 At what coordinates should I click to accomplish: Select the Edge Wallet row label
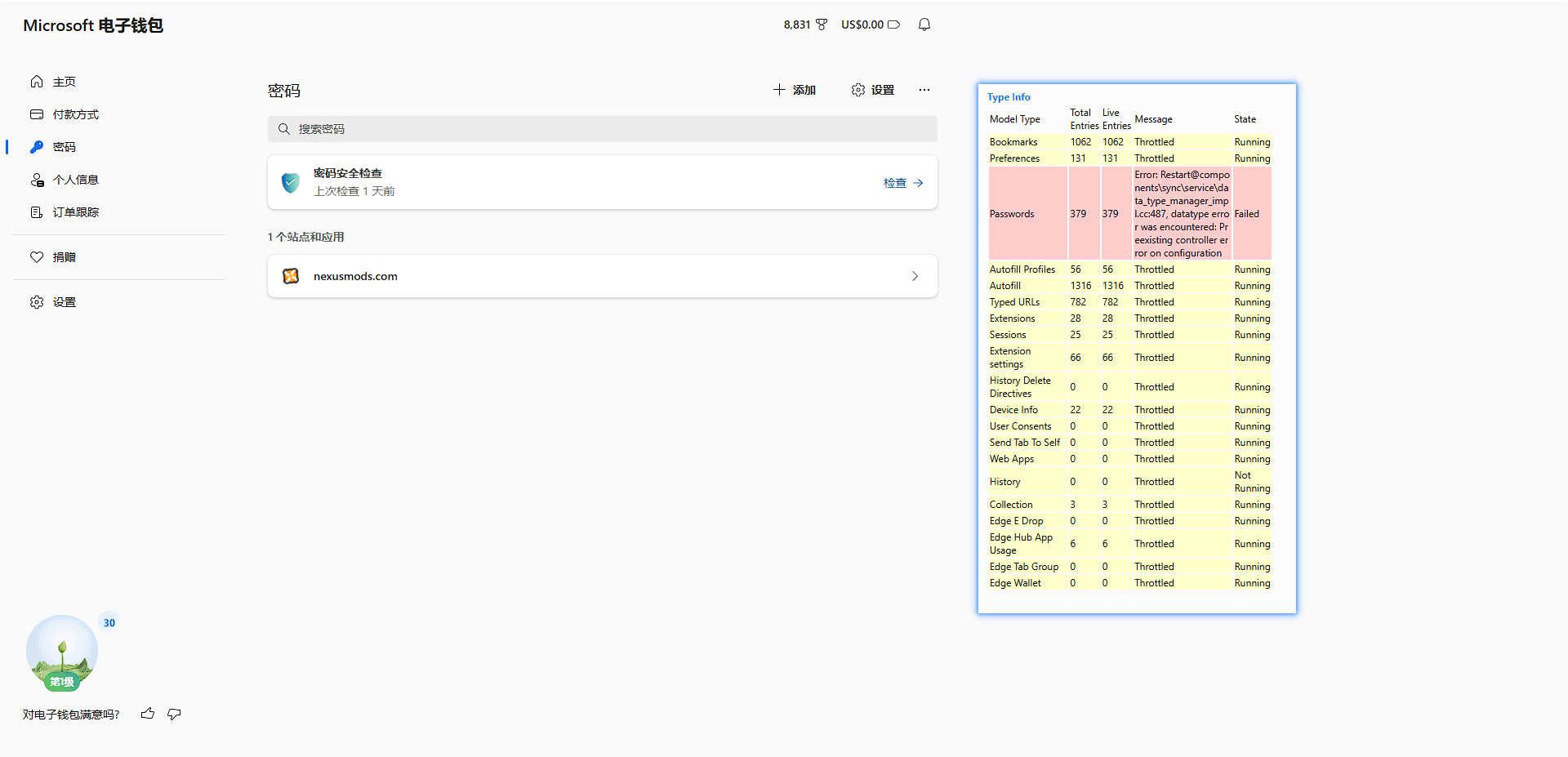1016,583
